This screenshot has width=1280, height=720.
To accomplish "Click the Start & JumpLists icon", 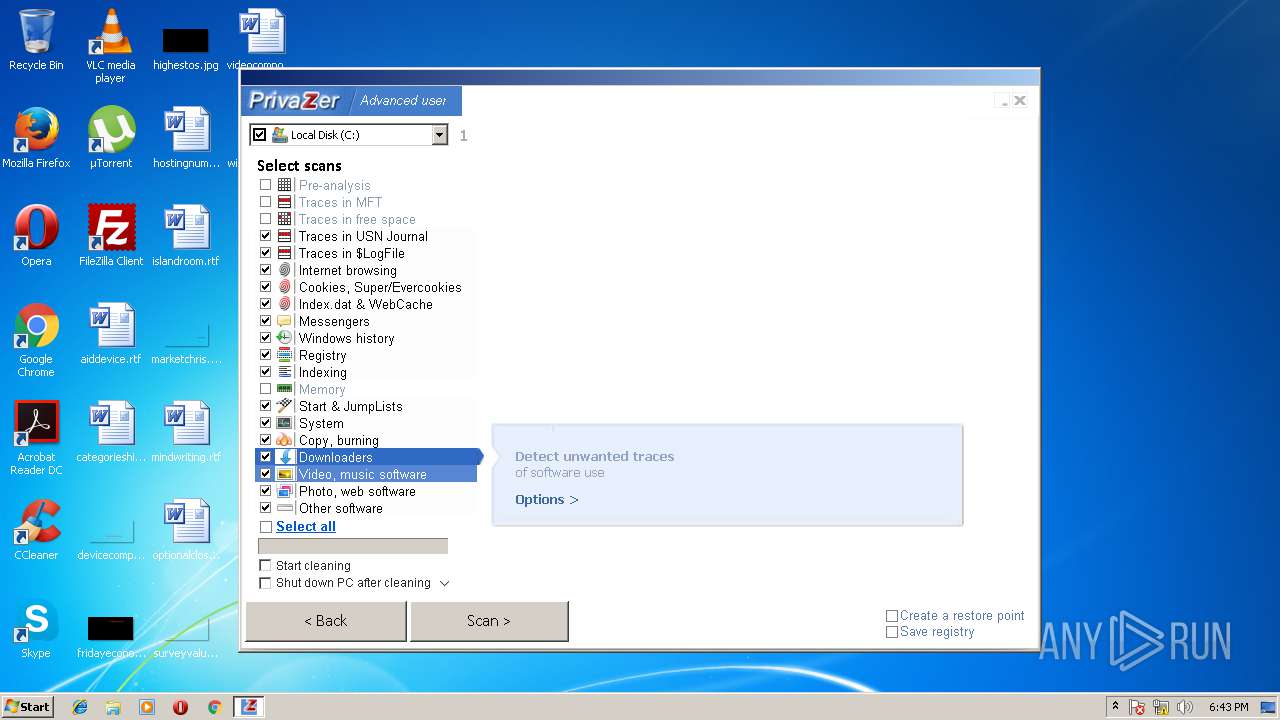I will point(285,406).
